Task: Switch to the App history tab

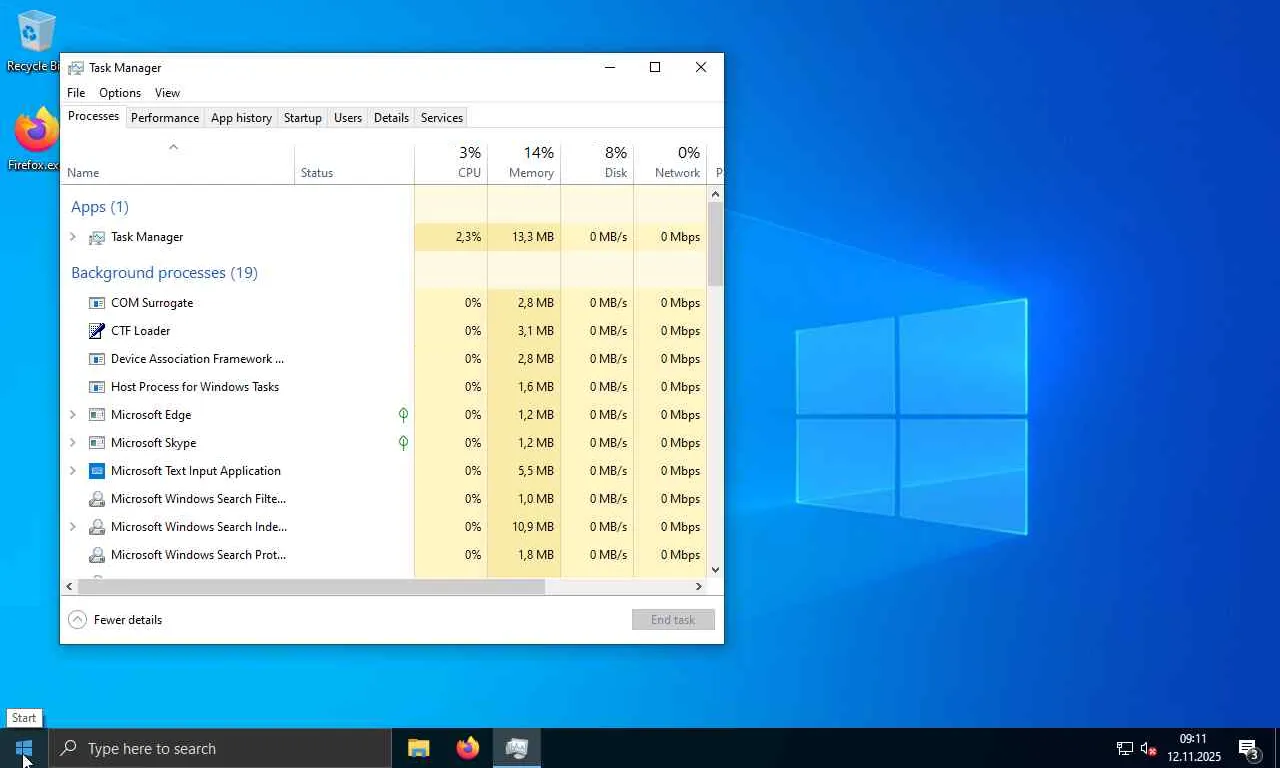Action: point(241,118)
